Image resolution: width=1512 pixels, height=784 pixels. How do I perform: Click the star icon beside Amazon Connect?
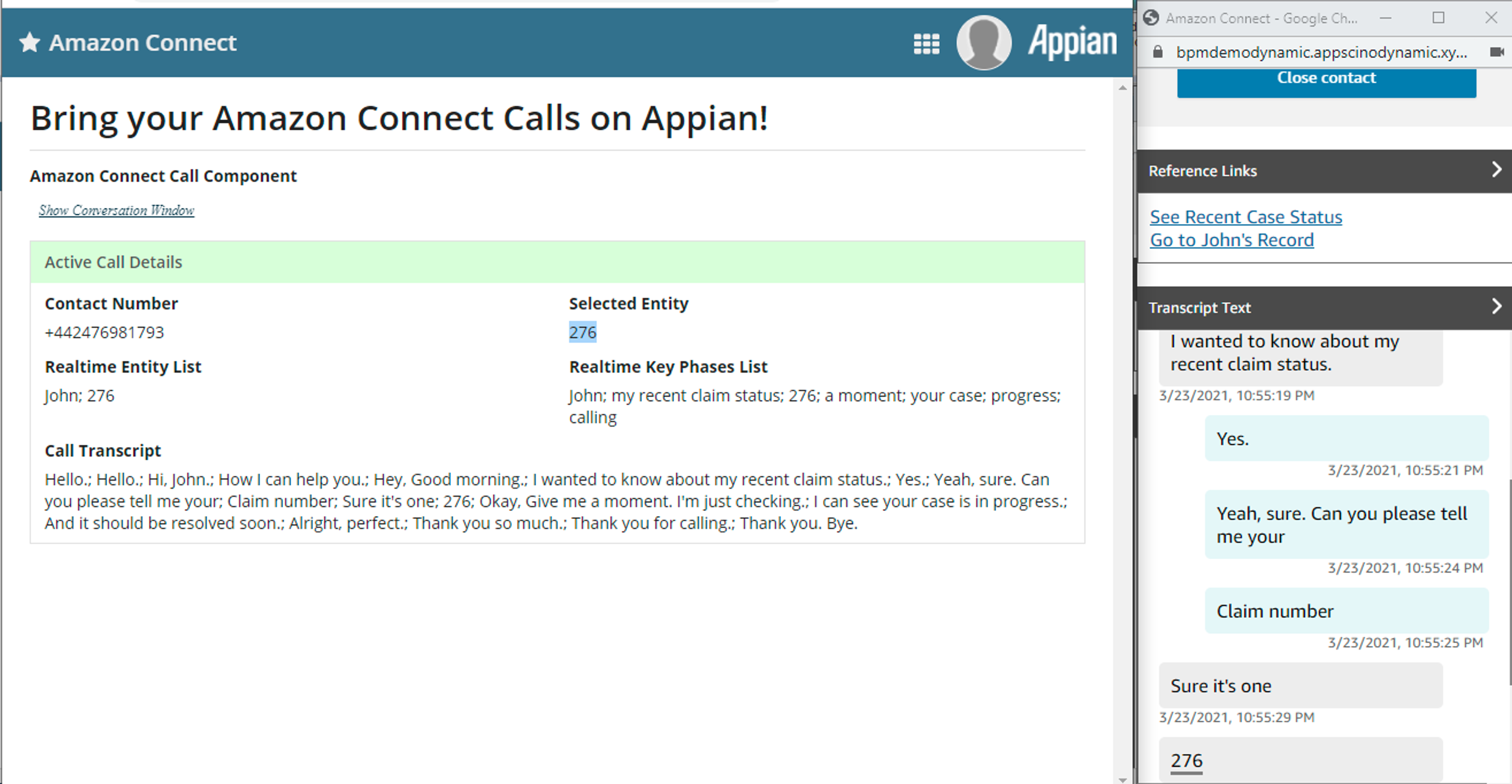tap(30, 42)
